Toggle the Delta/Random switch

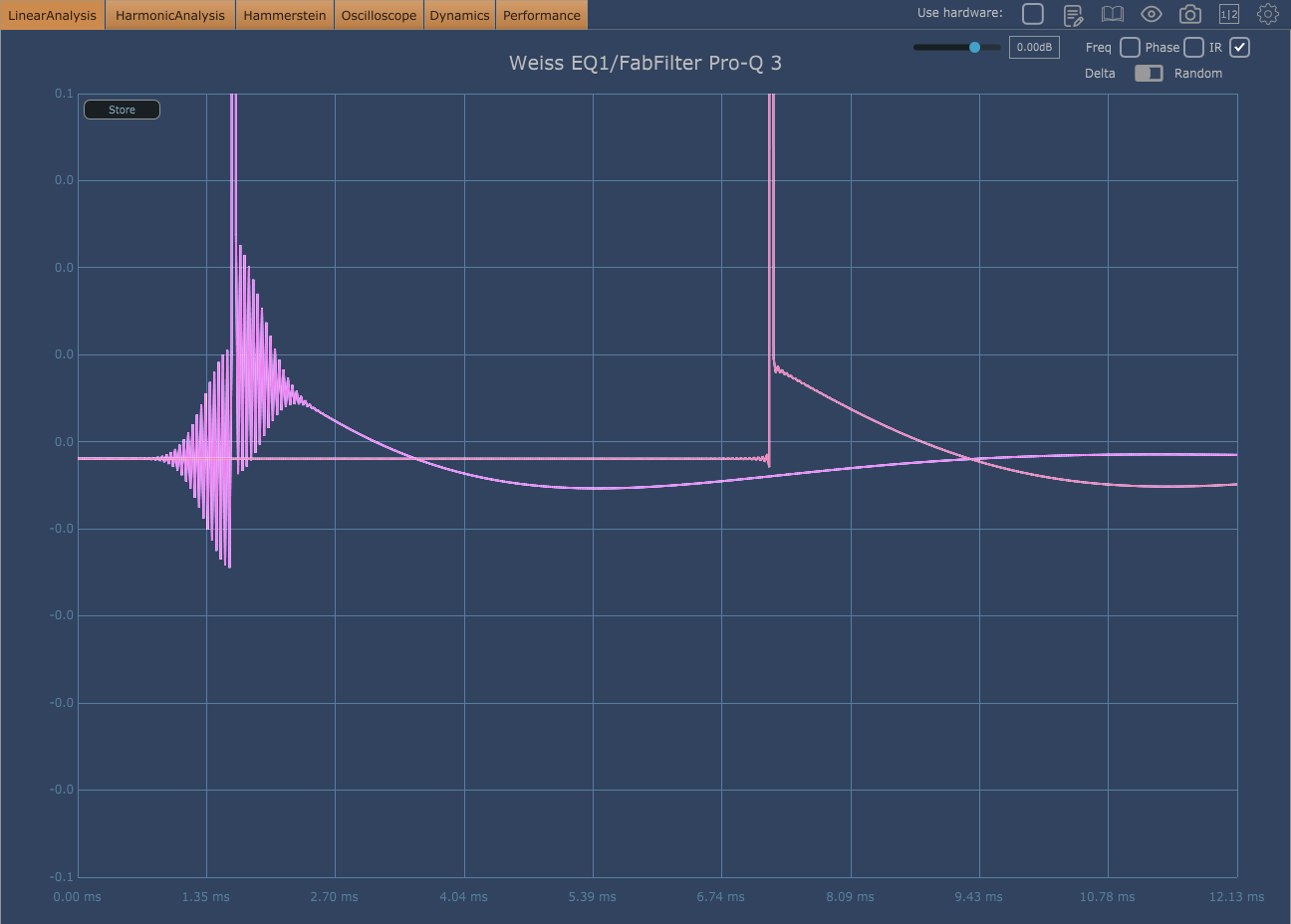pyautogui.click(x=1149, y=73)
